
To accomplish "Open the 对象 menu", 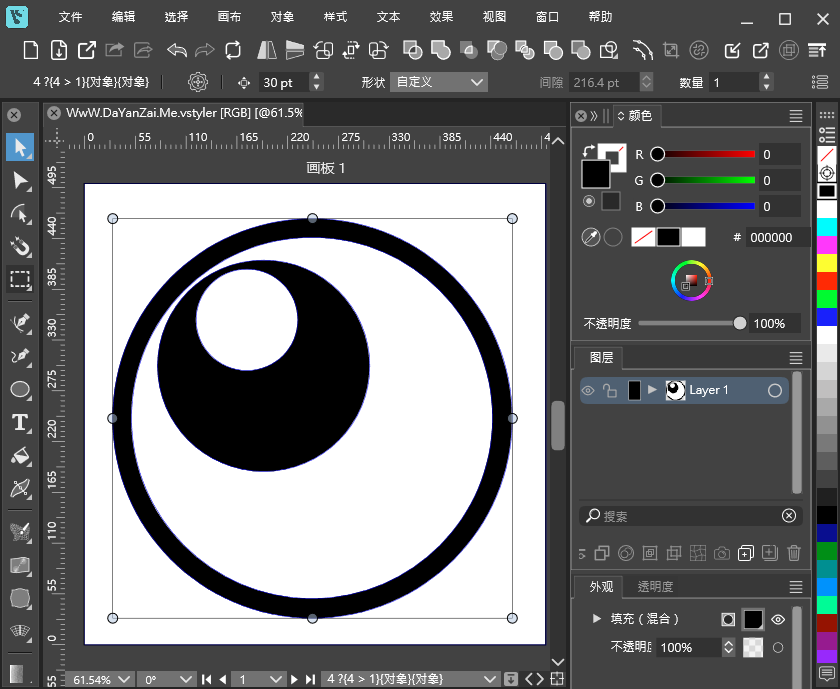I will click(x=281, y=16).
